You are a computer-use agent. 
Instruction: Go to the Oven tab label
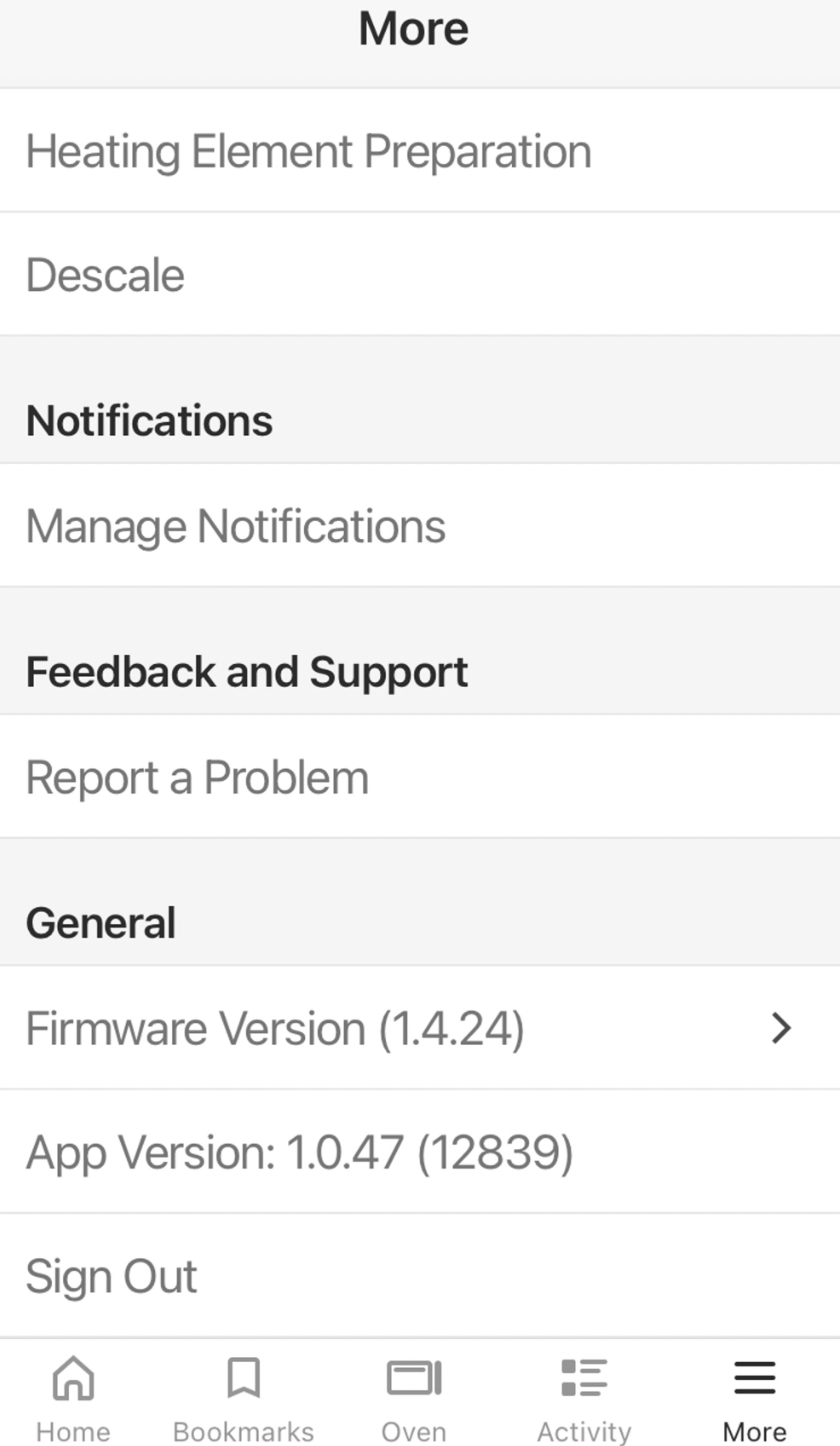click(414, 1431)
